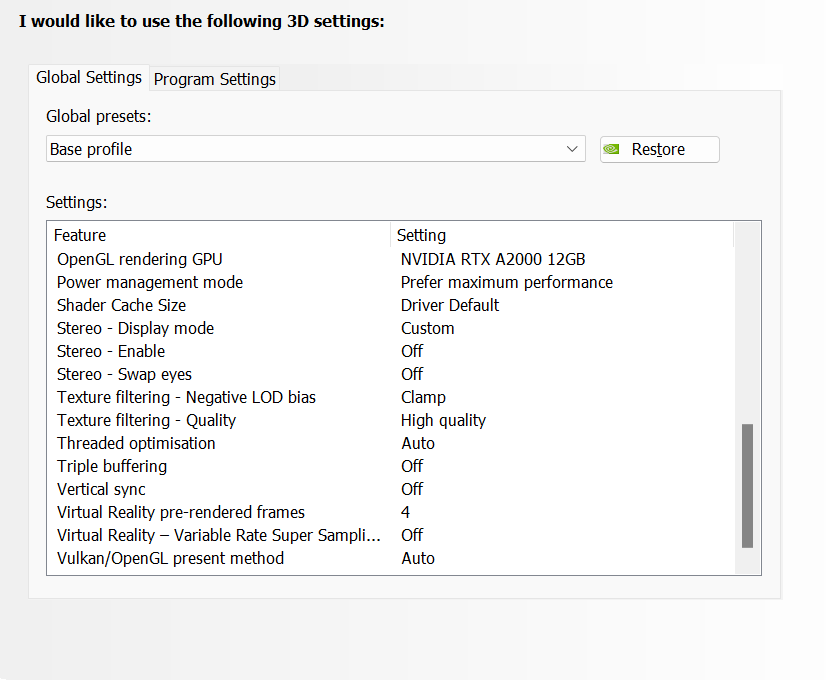Turn on Vertical sync
This screenshot has height=688, width=826.
pos(101,489)
